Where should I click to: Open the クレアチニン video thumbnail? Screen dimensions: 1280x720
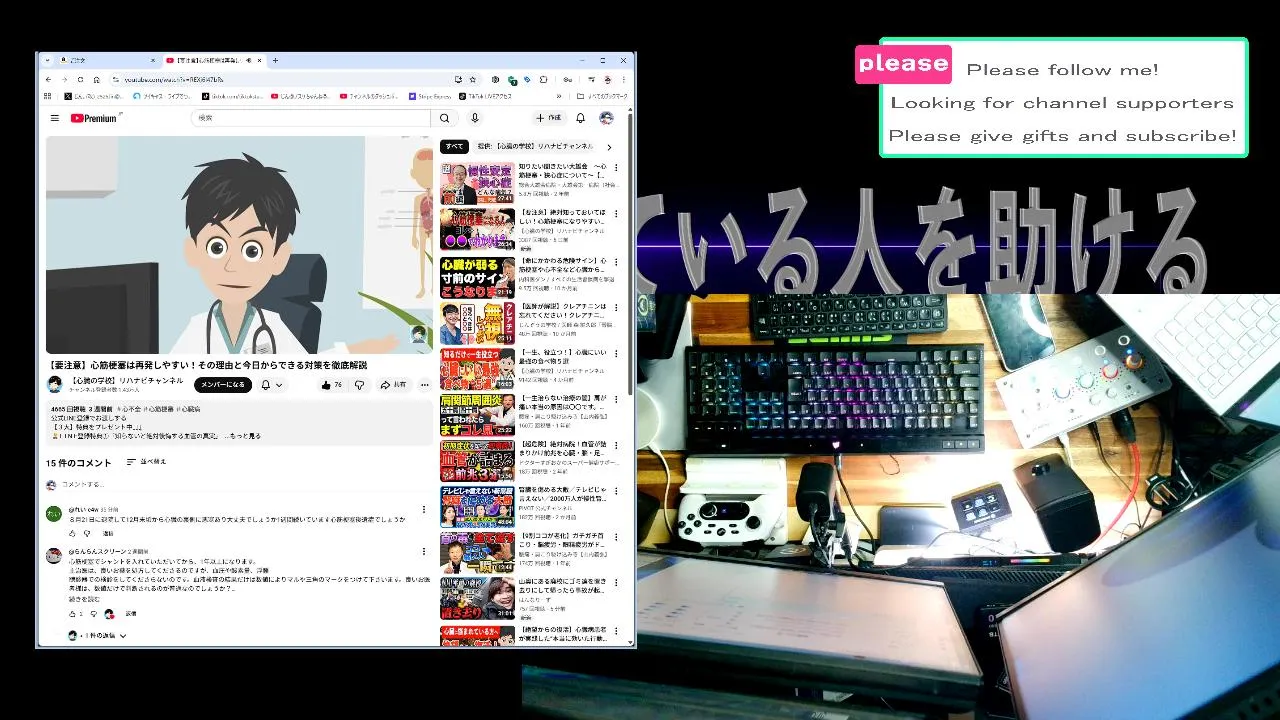pos(477,323)
